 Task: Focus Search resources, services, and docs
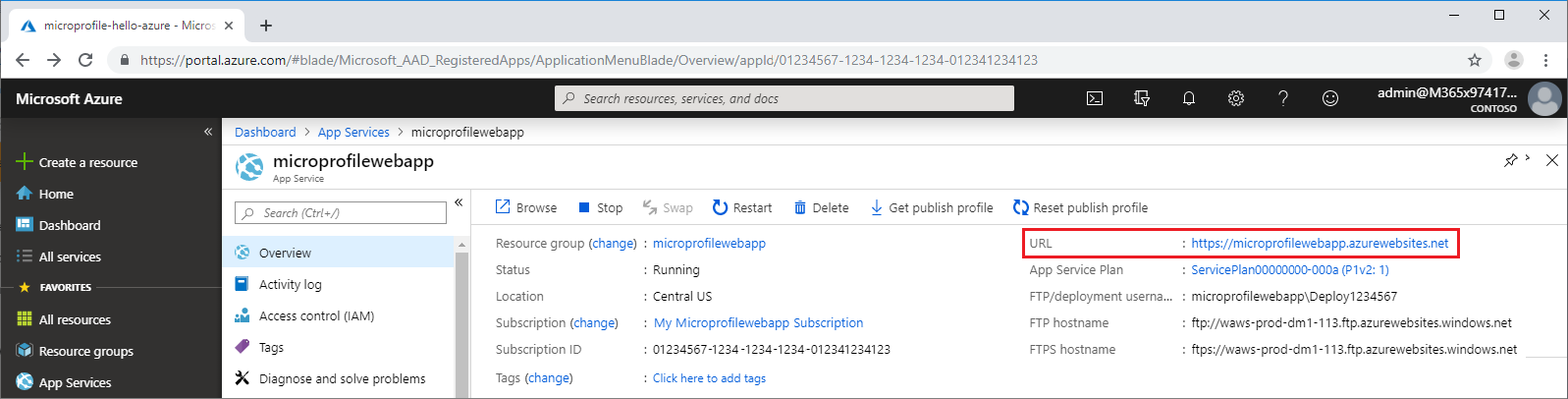tap(784, 98)
